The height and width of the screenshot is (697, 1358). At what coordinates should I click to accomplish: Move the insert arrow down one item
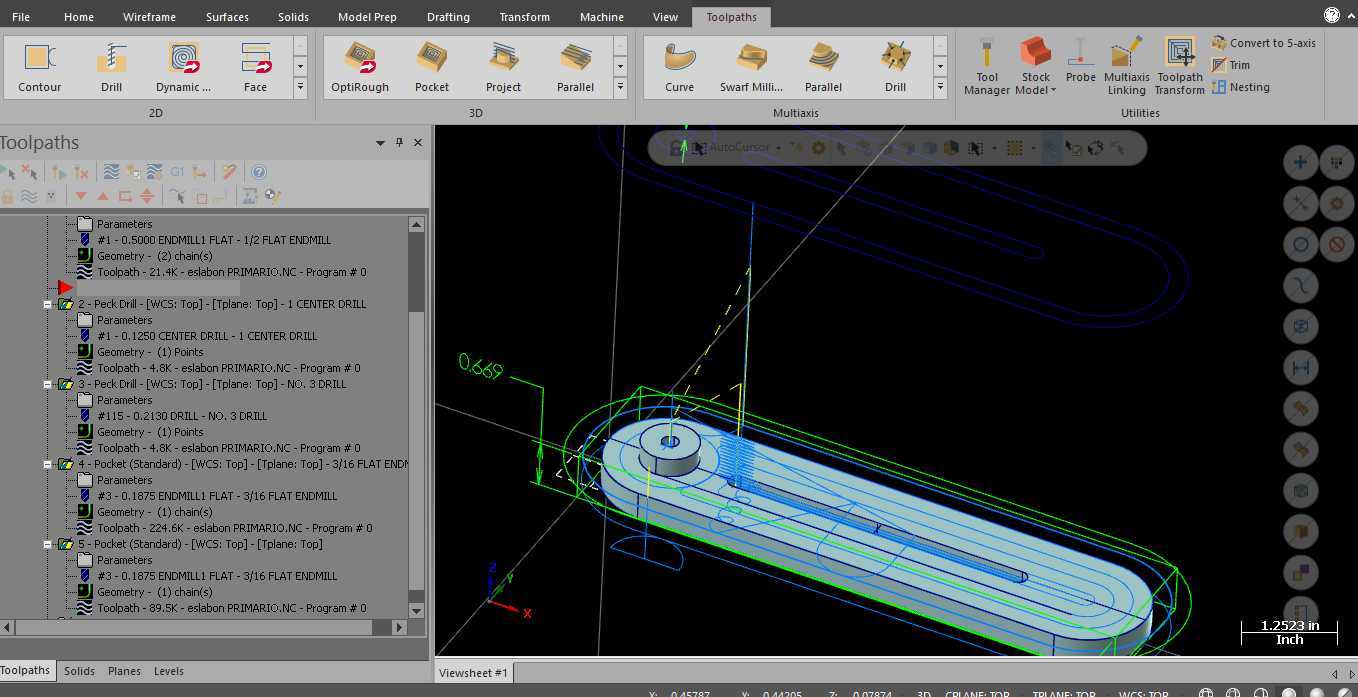click(x=81, y=196)
